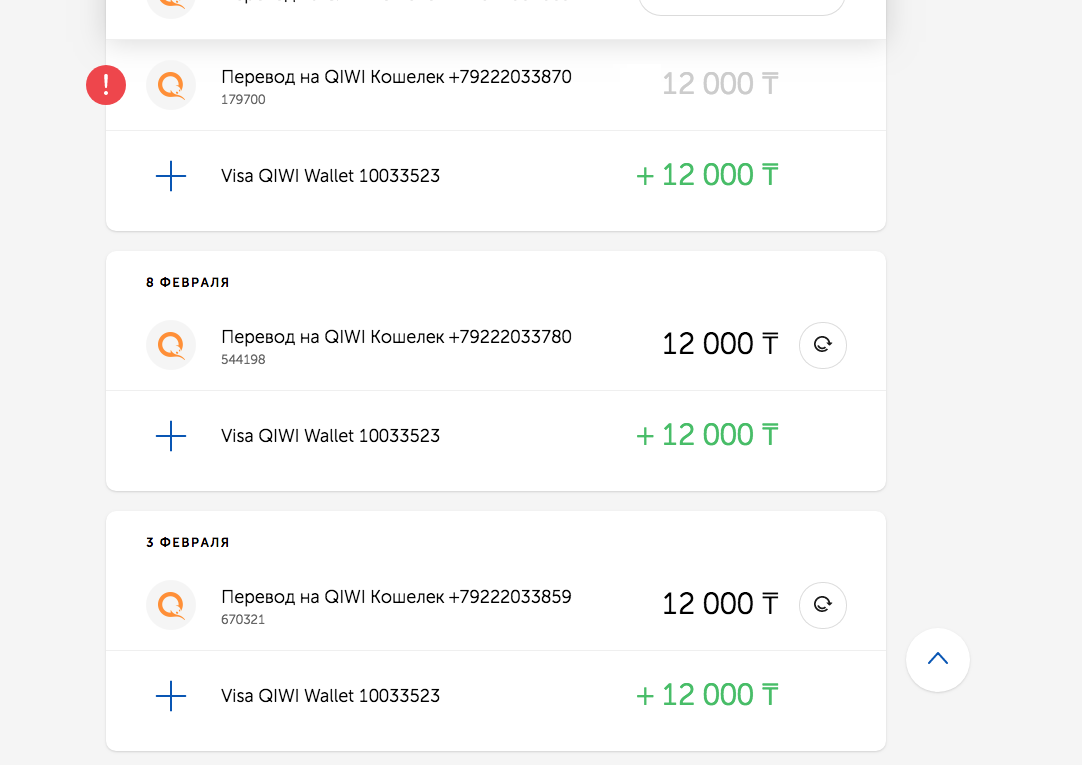Click blue plus icon under 8 ФЕВРАЛЯ
Screen dimensions: 1082x765
[x=171, y=436]
